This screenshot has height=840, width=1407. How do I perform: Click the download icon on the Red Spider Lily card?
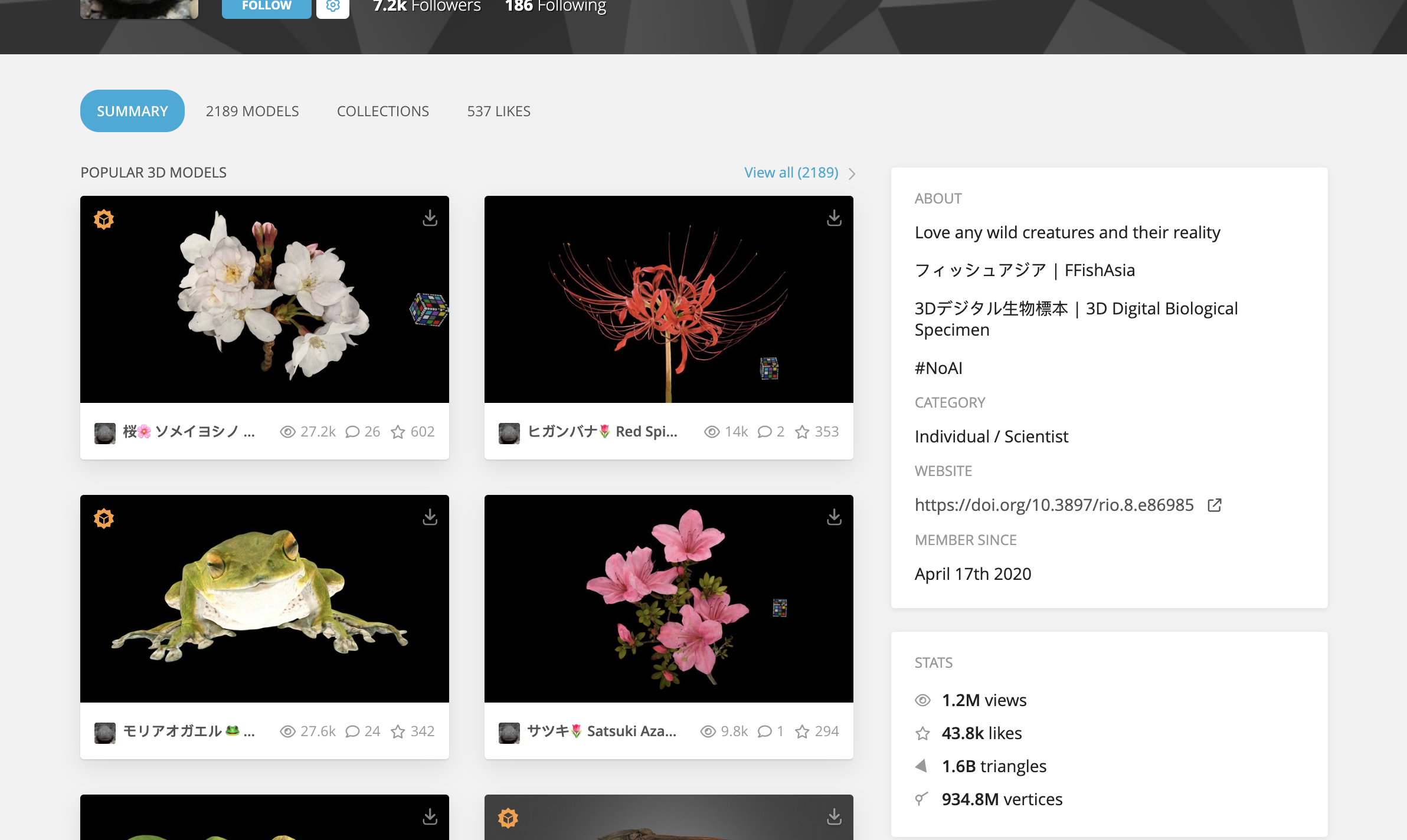(x=834, y=218)
